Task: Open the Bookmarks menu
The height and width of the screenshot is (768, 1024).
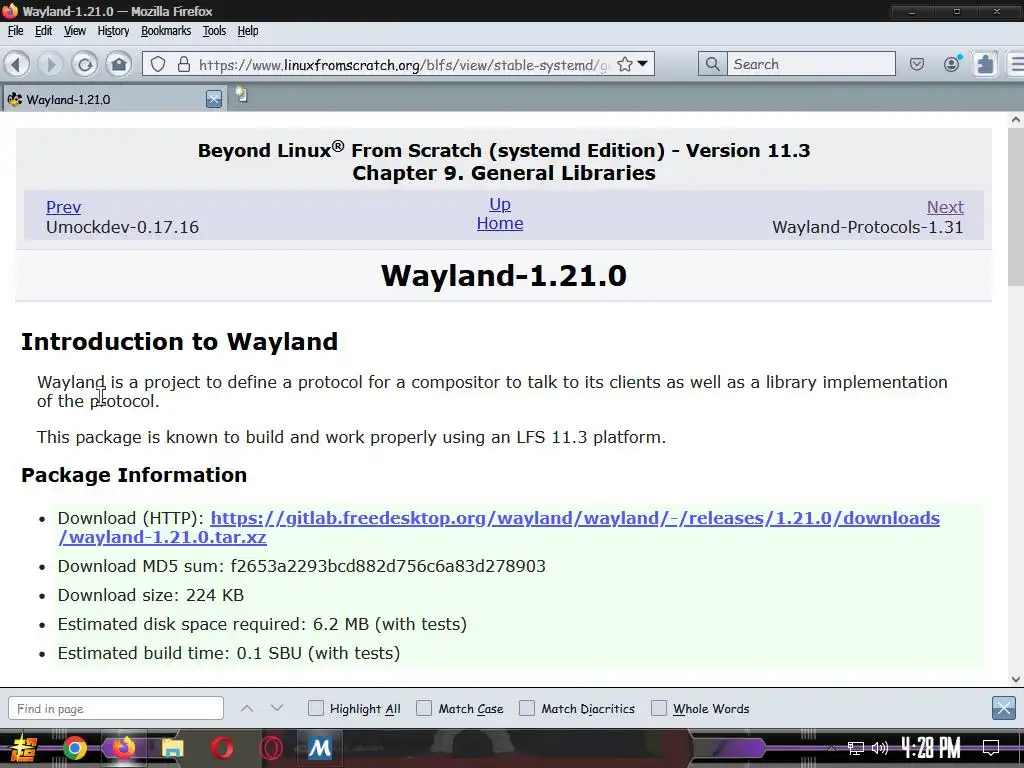Action: [166, 31]
